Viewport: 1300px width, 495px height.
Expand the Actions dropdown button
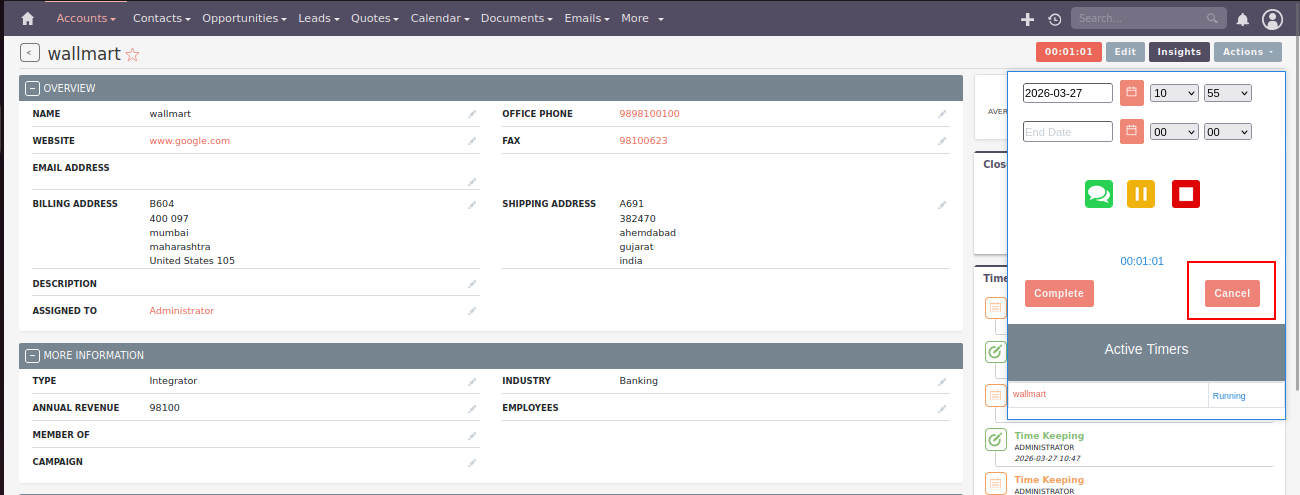coord(1247,52)
